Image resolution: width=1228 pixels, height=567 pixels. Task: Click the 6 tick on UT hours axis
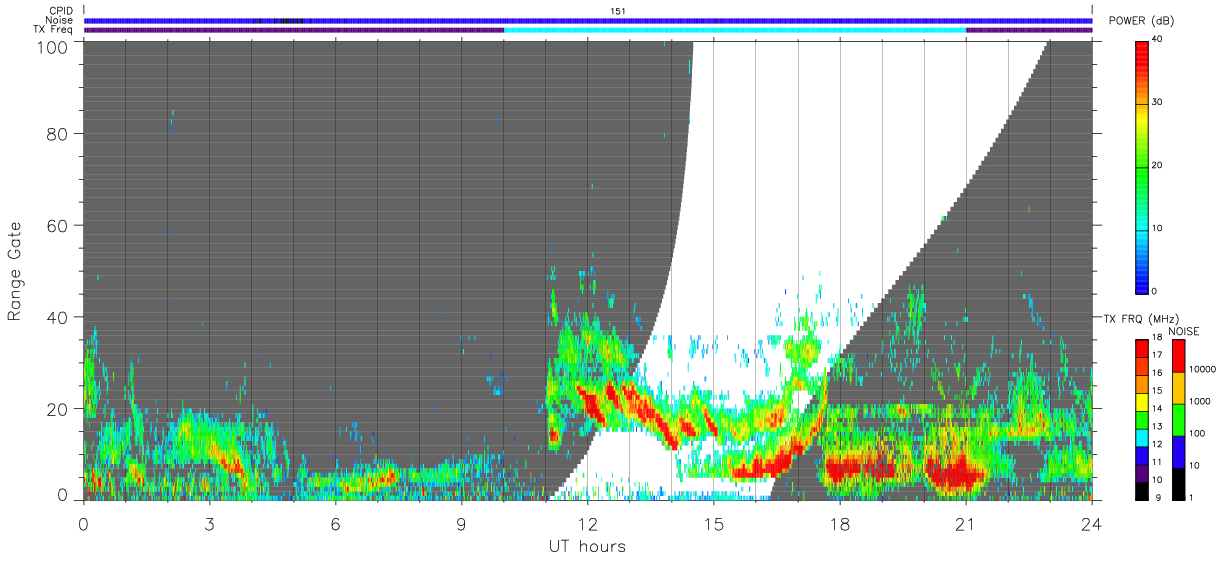pyautogui.click(x=335, y=523)
